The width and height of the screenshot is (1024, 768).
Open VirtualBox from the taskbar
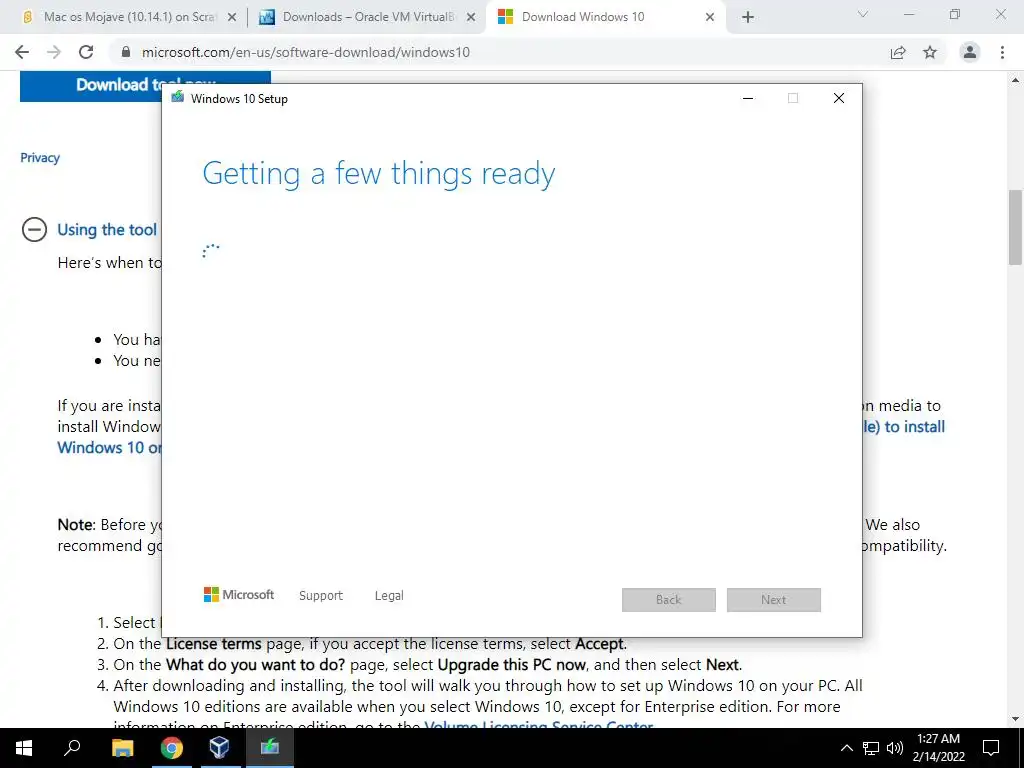coord(219,748)
